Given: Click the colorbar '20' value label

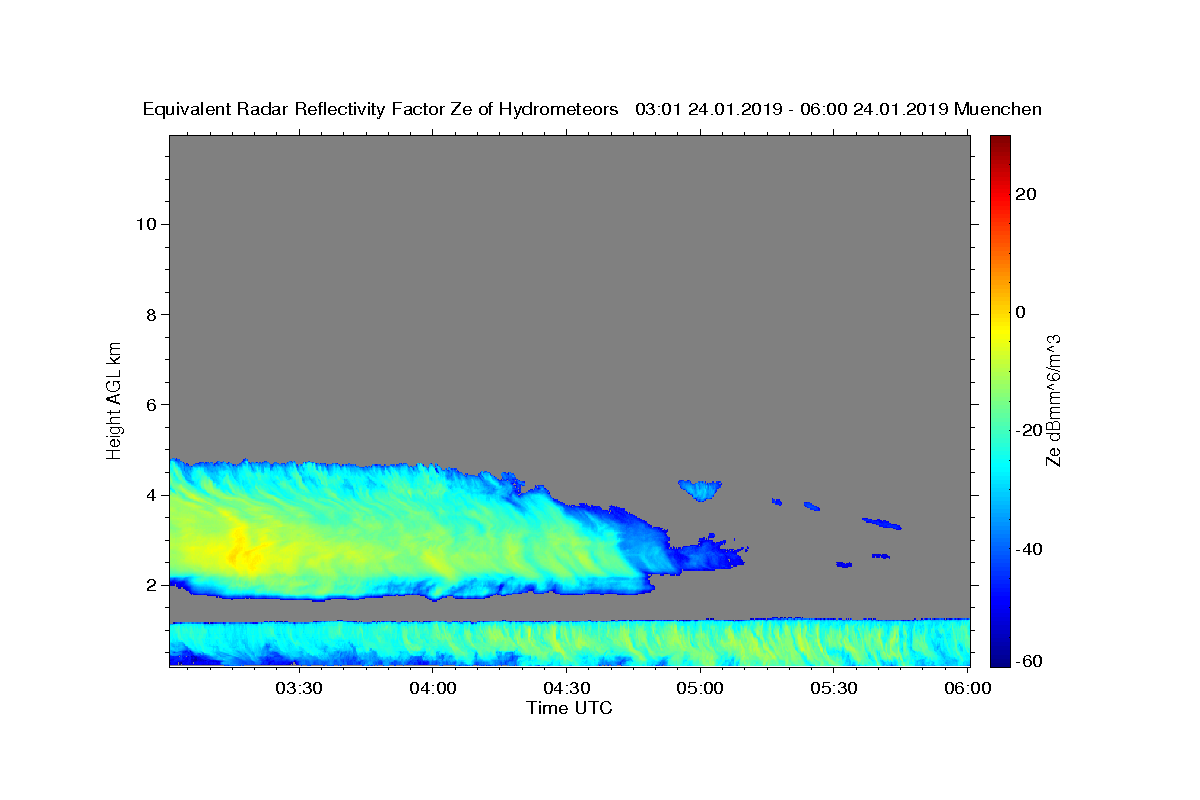Looking at the screenshot, I should pos(1025,194).
